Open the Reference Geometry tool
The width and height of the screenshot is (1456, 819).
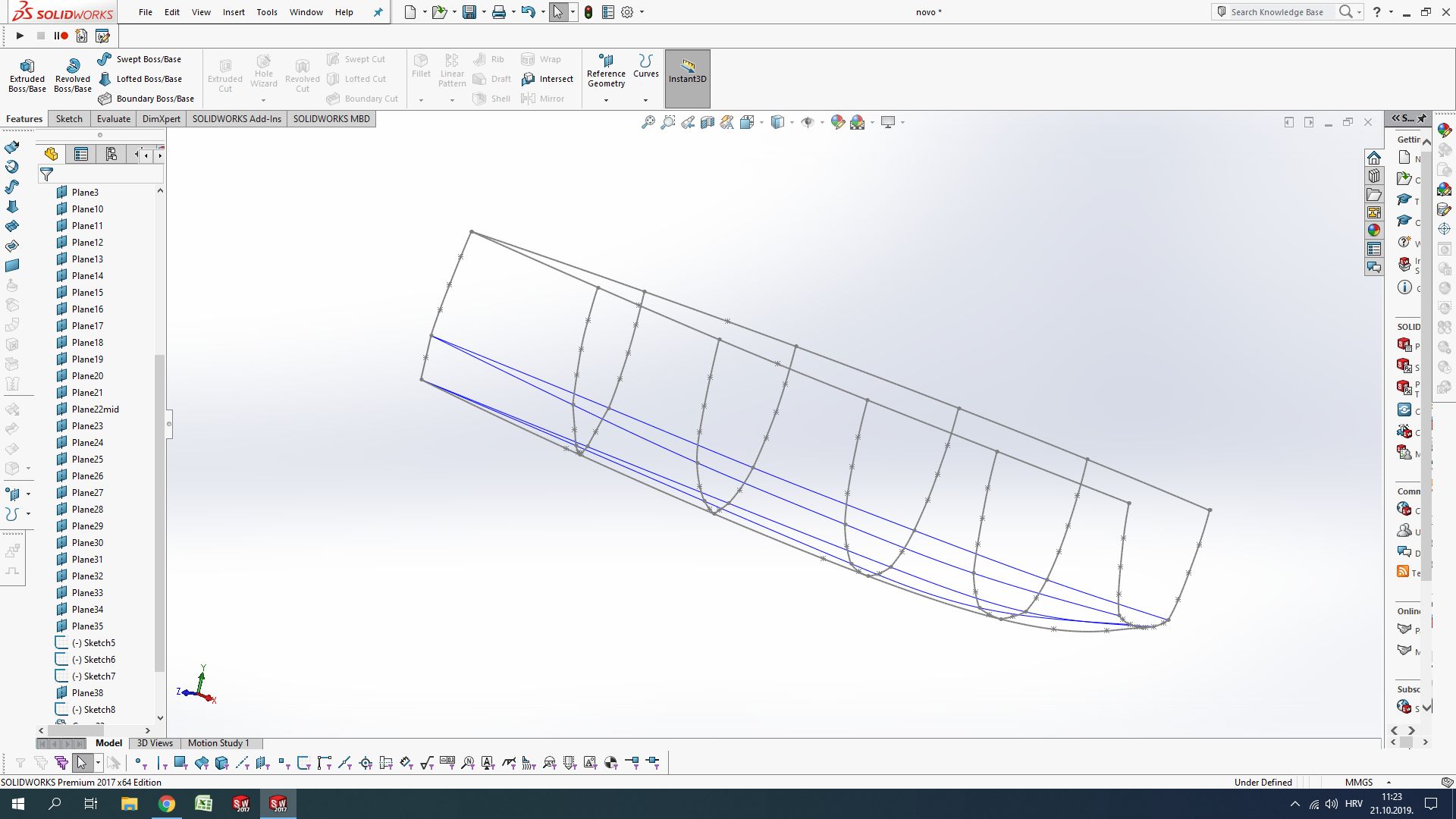coord(606,71)
